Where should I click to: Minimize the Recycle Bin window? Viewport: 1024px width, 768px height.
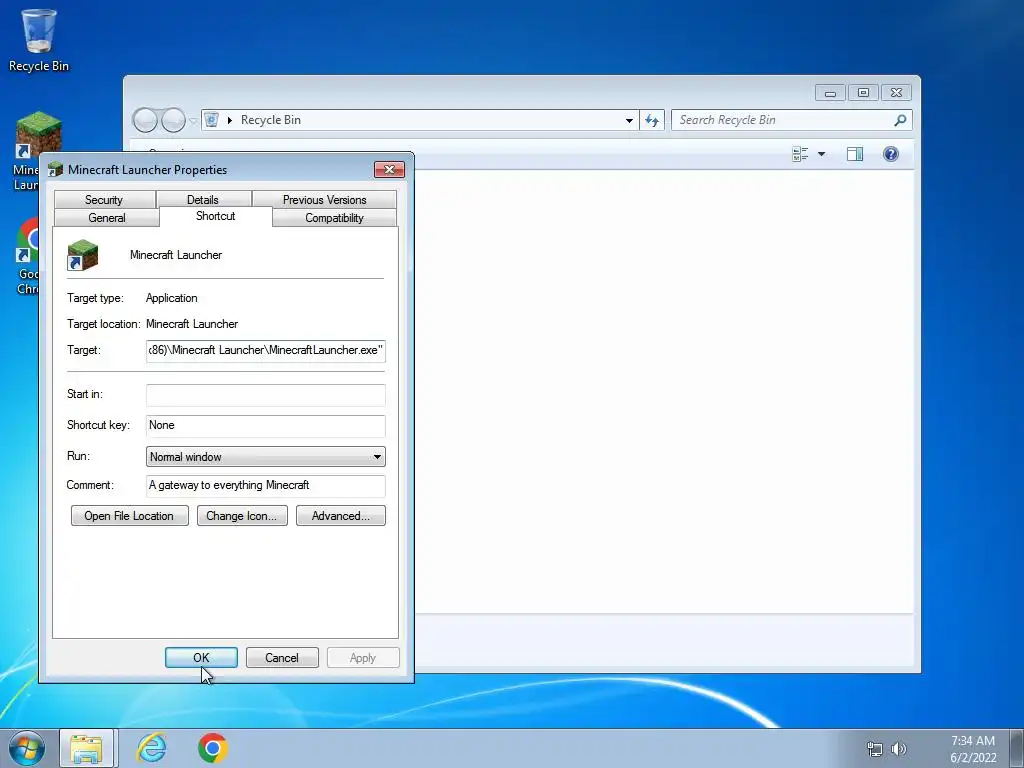click(x=830, y=93)
